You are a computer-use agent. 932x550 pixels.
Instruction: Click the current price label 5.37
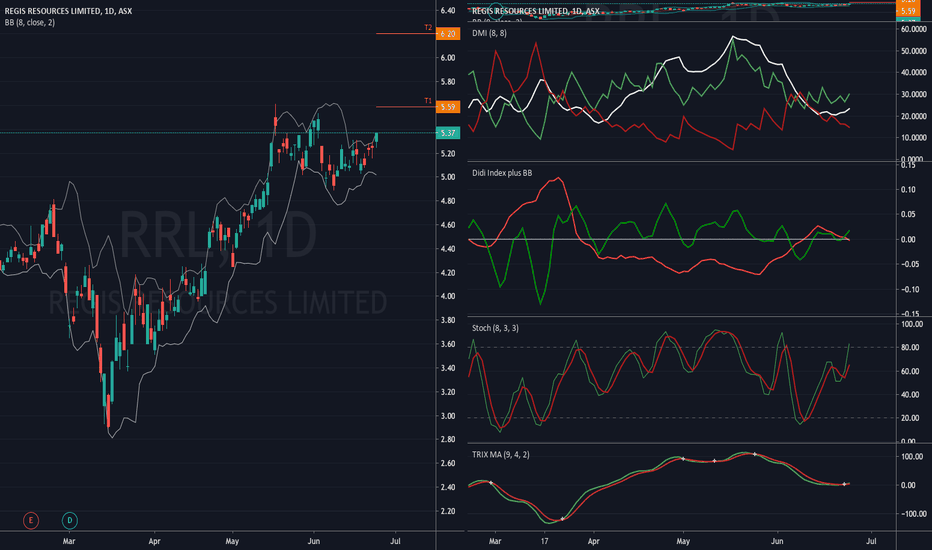[448, 133]
